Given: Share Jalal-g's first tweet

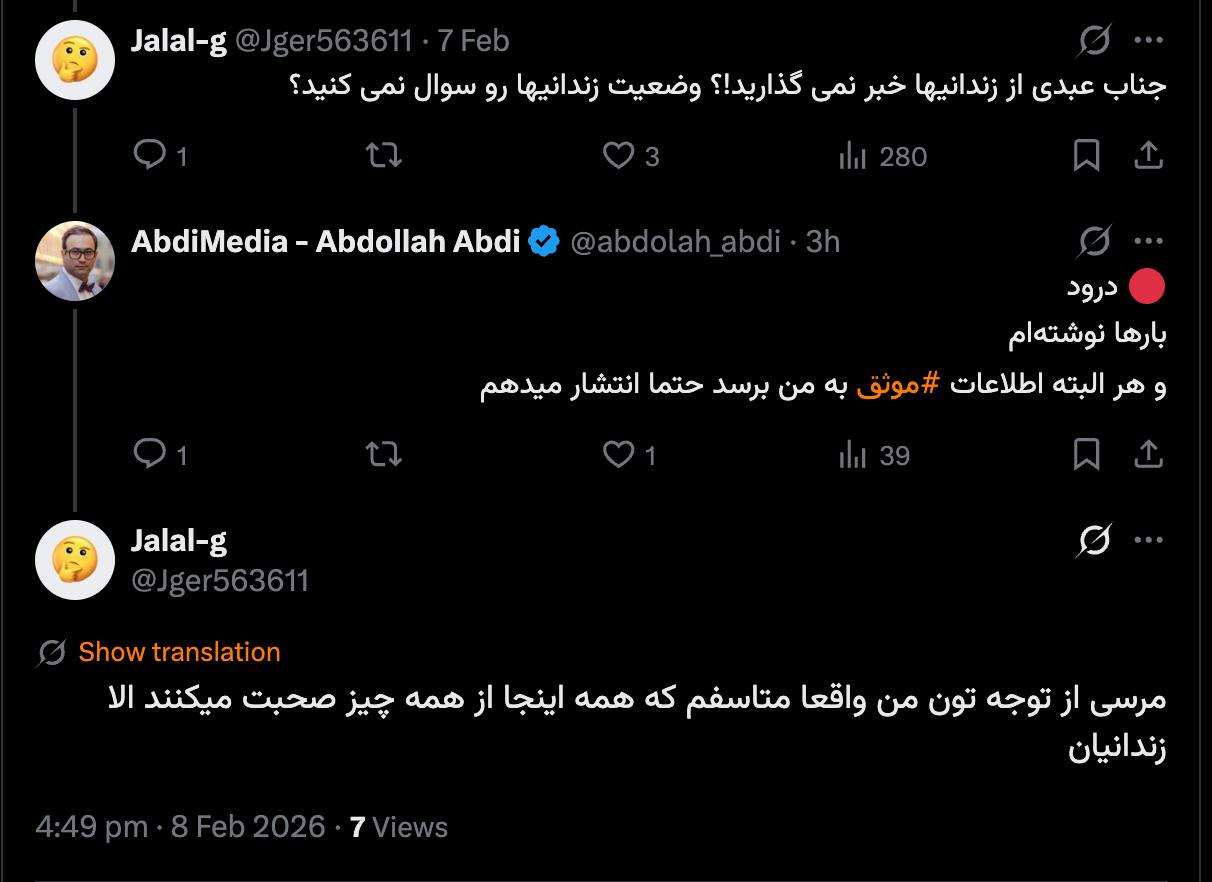Looking at the screenshot, I should [1149, 156].
